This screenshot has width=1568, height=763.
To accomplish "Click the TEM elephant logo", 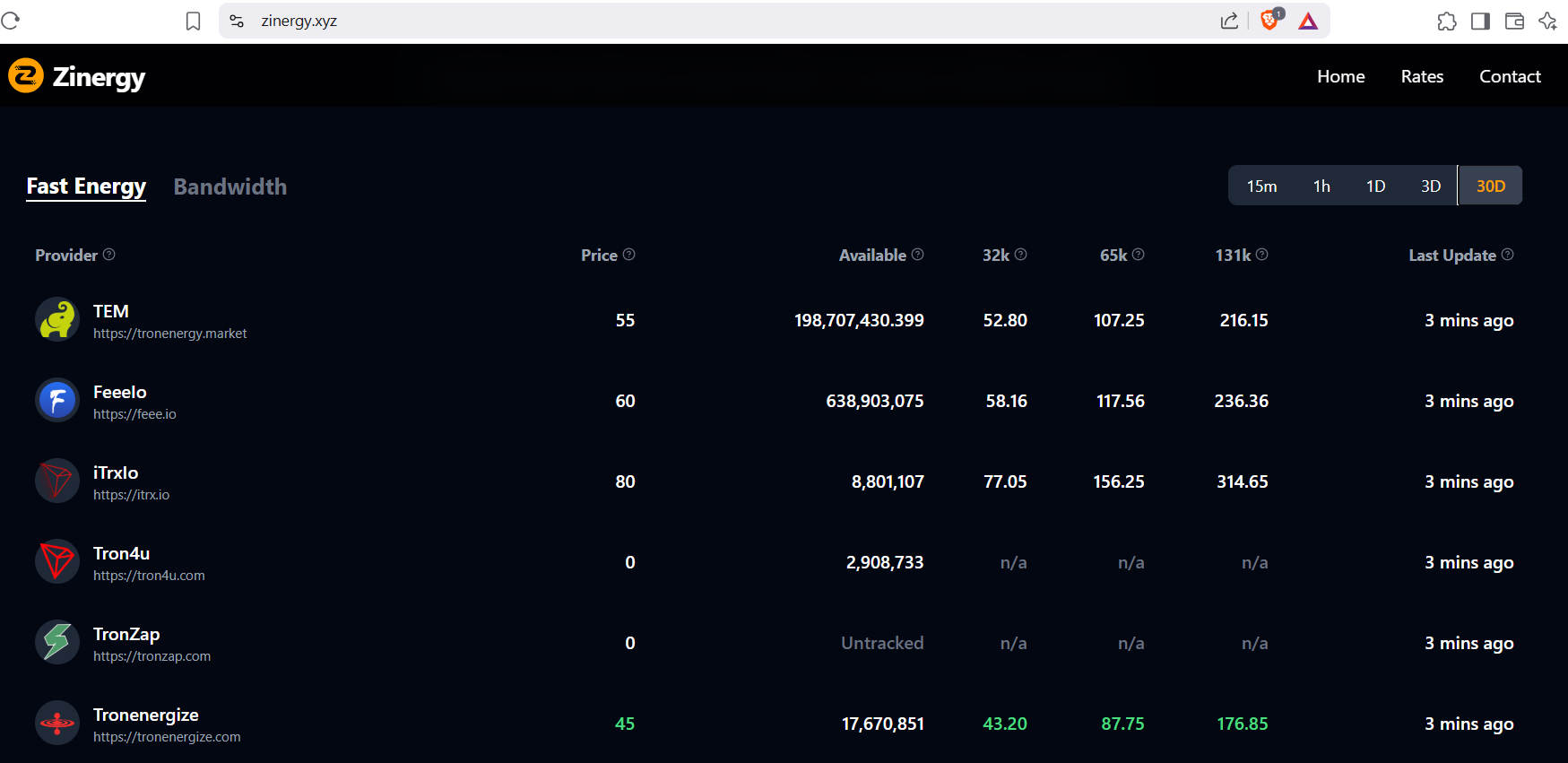I will pyautogui.click(x=57, y=319).
